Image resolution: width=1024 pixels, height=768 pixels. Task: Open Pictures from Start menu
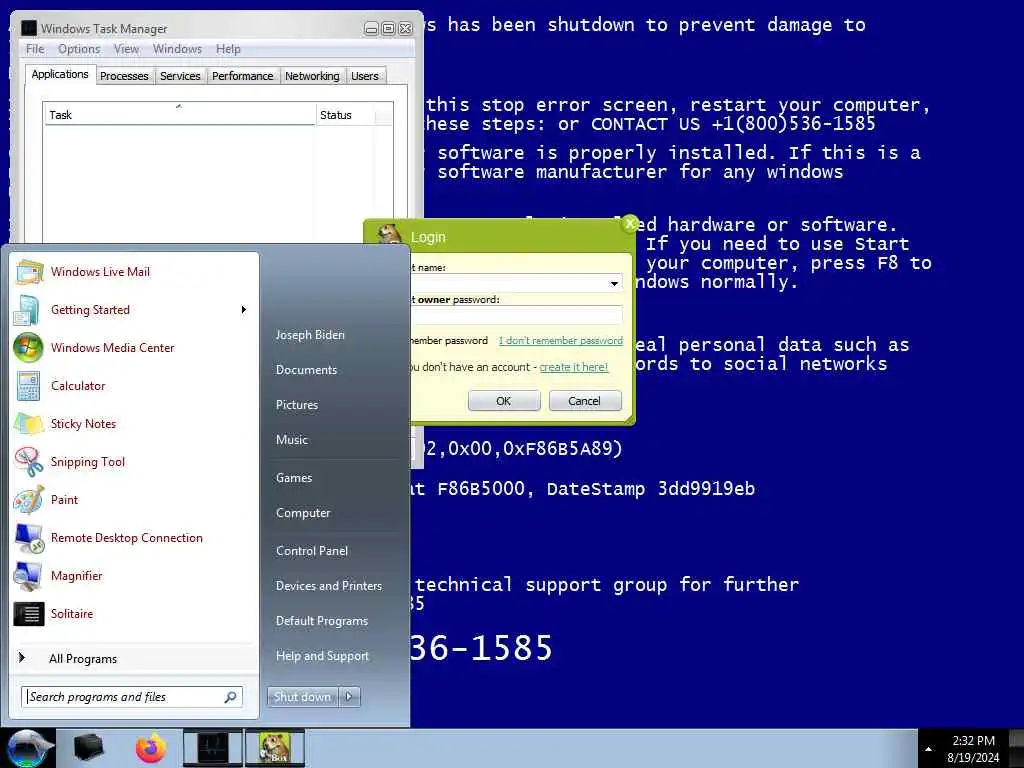(296, 405)
